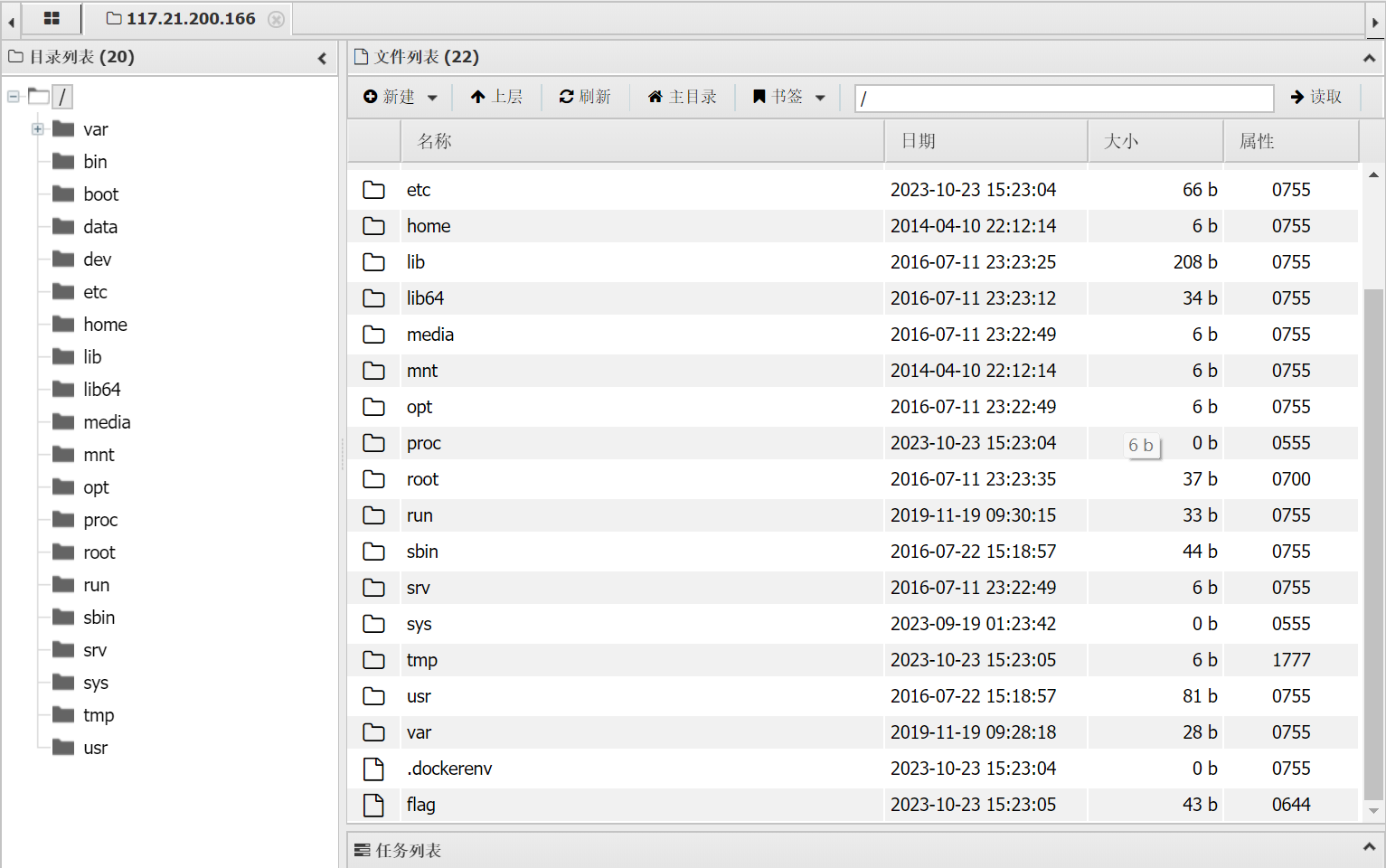Collapse the directory list panel
Image resolution: width=1386 pixels, height=868 pixels.
(322, 58)
